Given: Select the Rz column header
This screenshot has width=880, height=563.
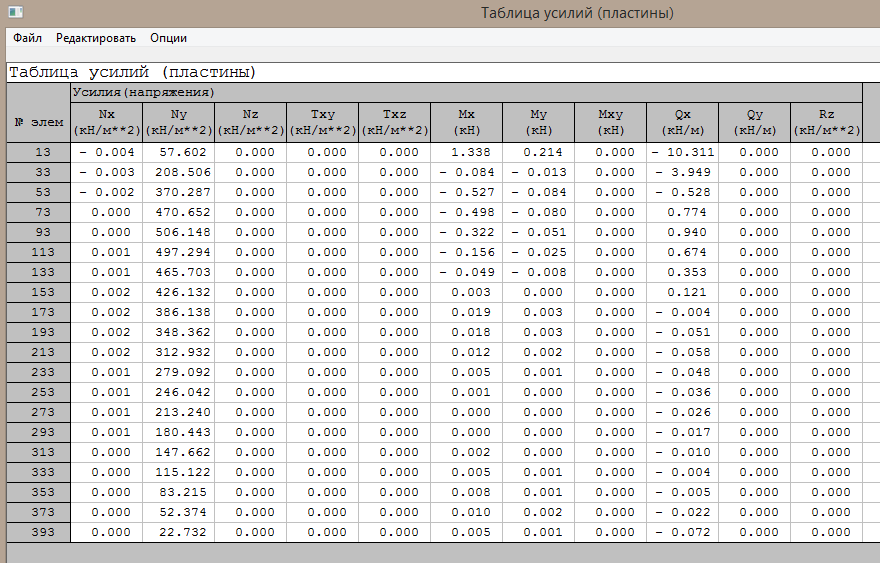Looking at the screenshot, I should pos(826,122).
